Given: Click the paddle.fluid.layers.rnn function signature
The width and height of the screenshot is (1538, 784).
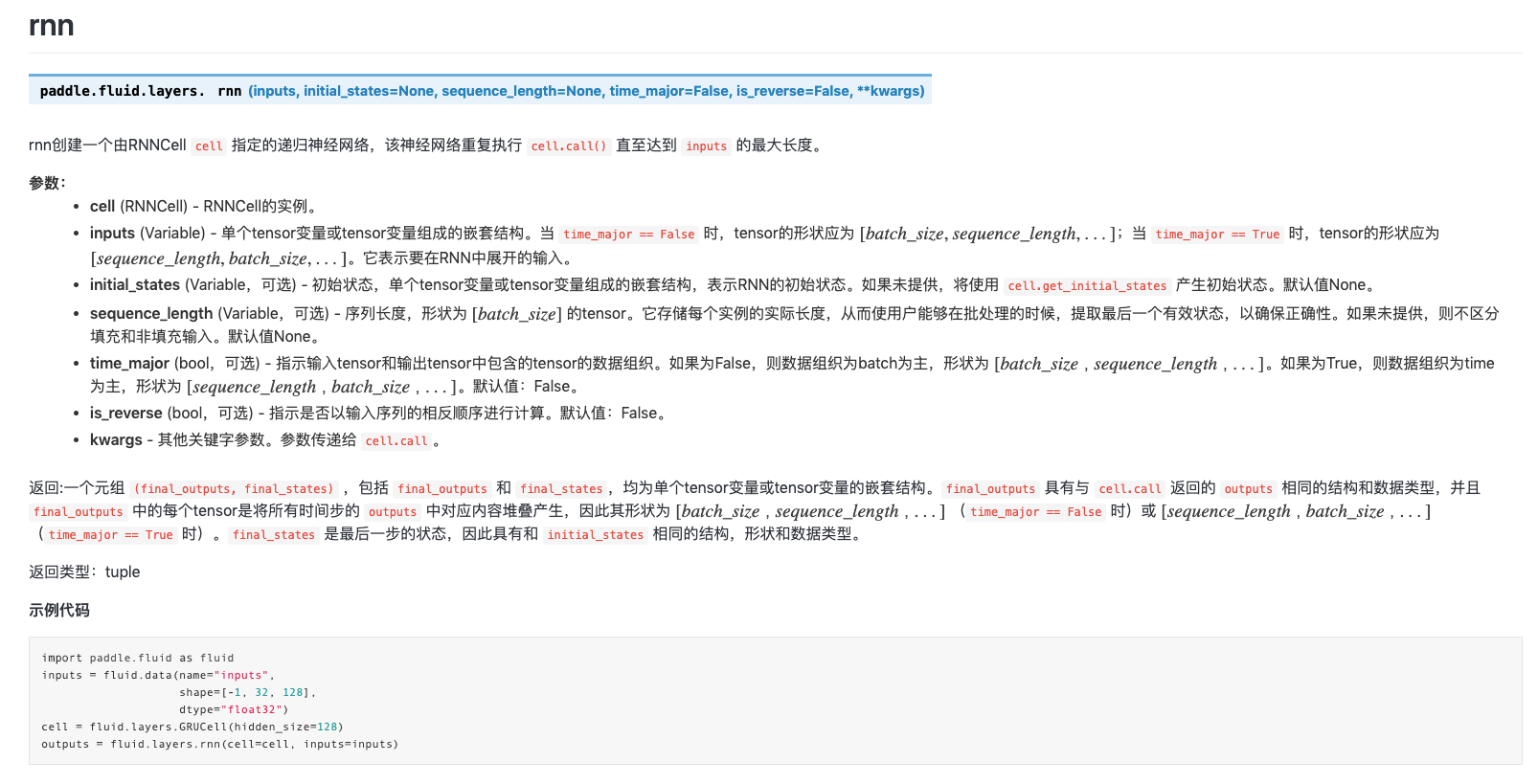Looking at the screenshot, I should 481,91.
